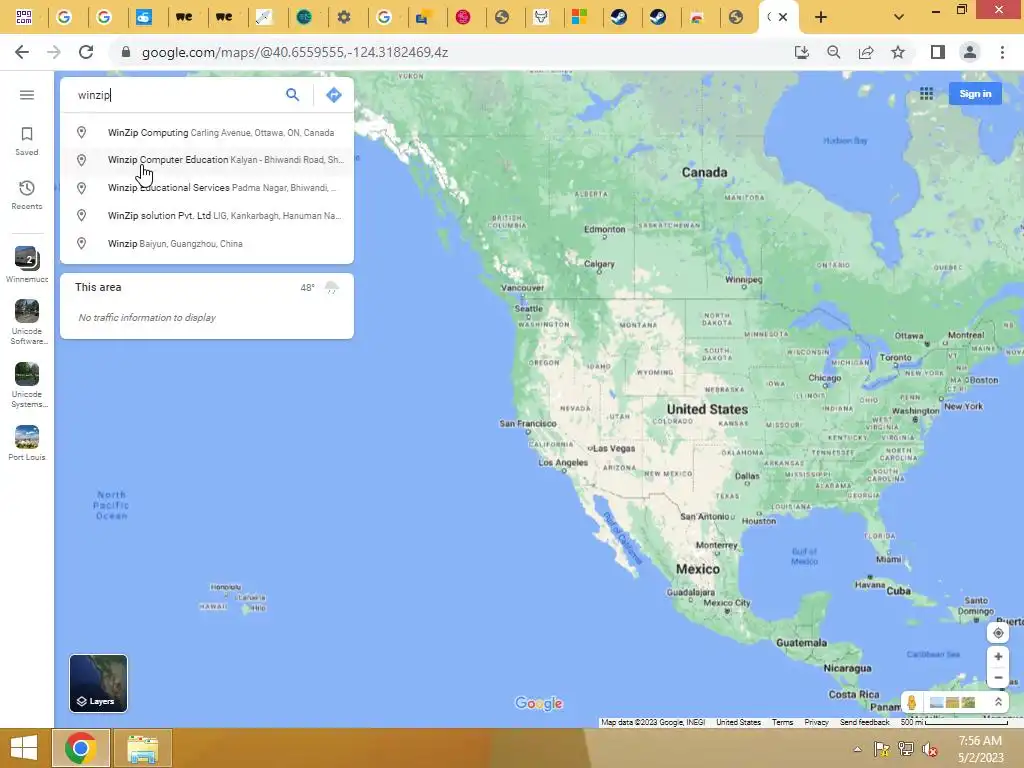Select WinZip Computing Ottawa suggestion
The height and width of the screenshot is (768, 1024).
pos(207,133)
